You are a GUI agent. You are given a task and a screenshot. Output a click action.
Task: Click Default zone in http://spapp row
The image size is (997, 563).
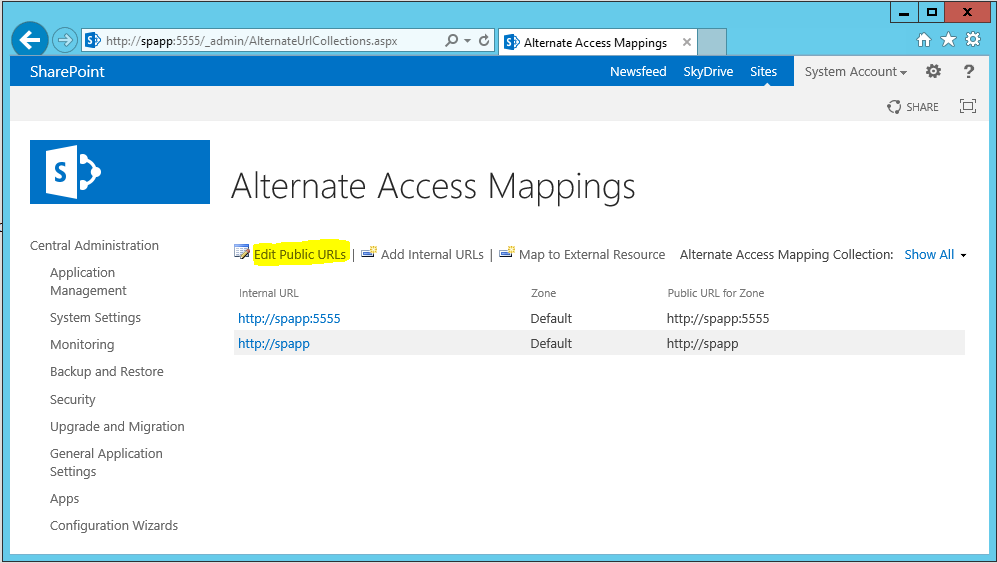pyautogui.click(x=551, y=344)
